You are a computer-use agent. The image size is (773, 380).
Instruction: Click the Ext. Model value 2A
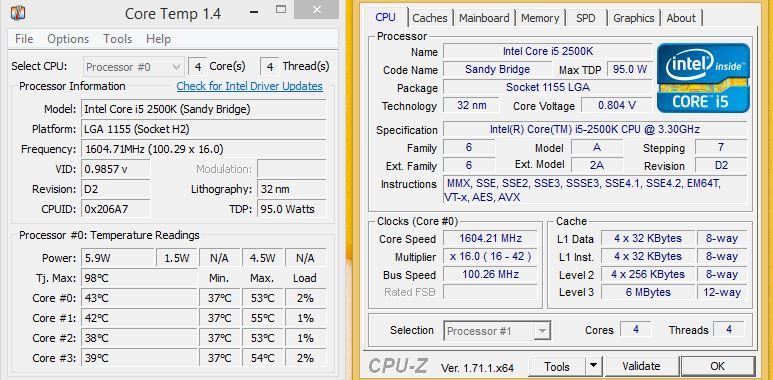[597, 165]
